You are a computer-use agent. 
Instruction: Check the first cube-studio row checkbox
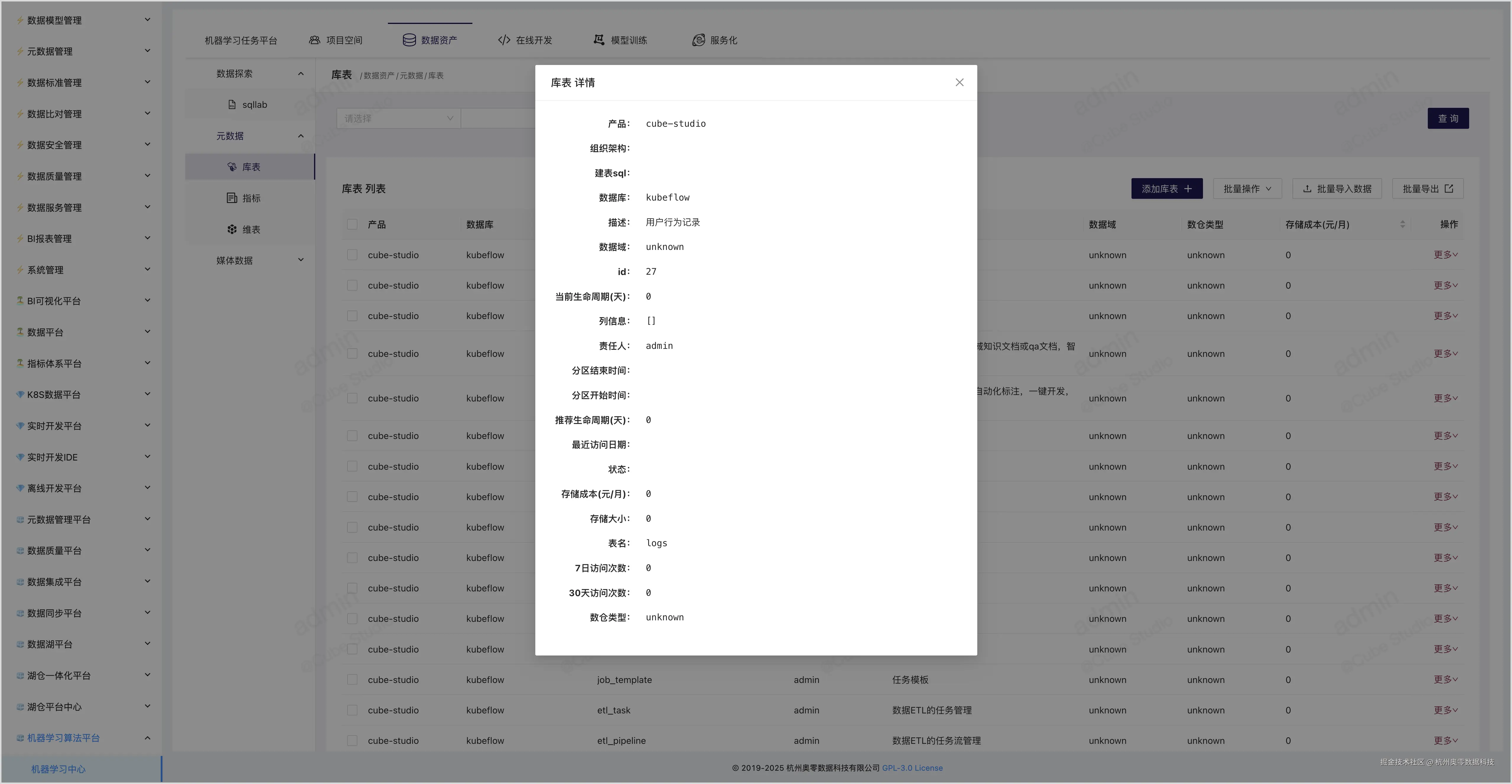coord(352,255)
